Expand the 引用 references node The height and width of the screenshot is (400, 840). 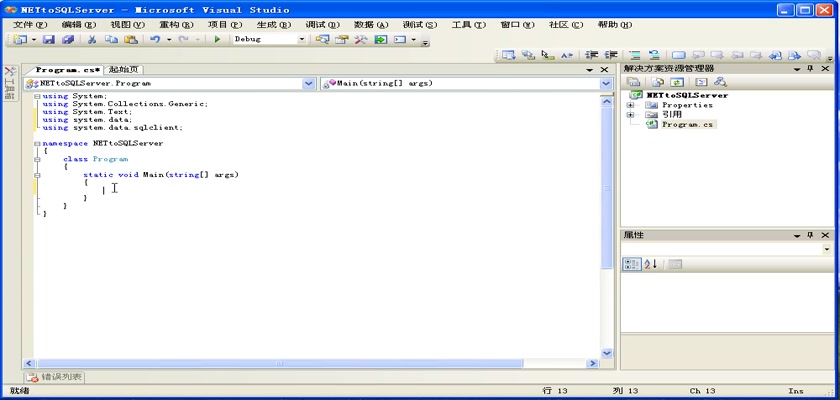[x=631, y=115]
